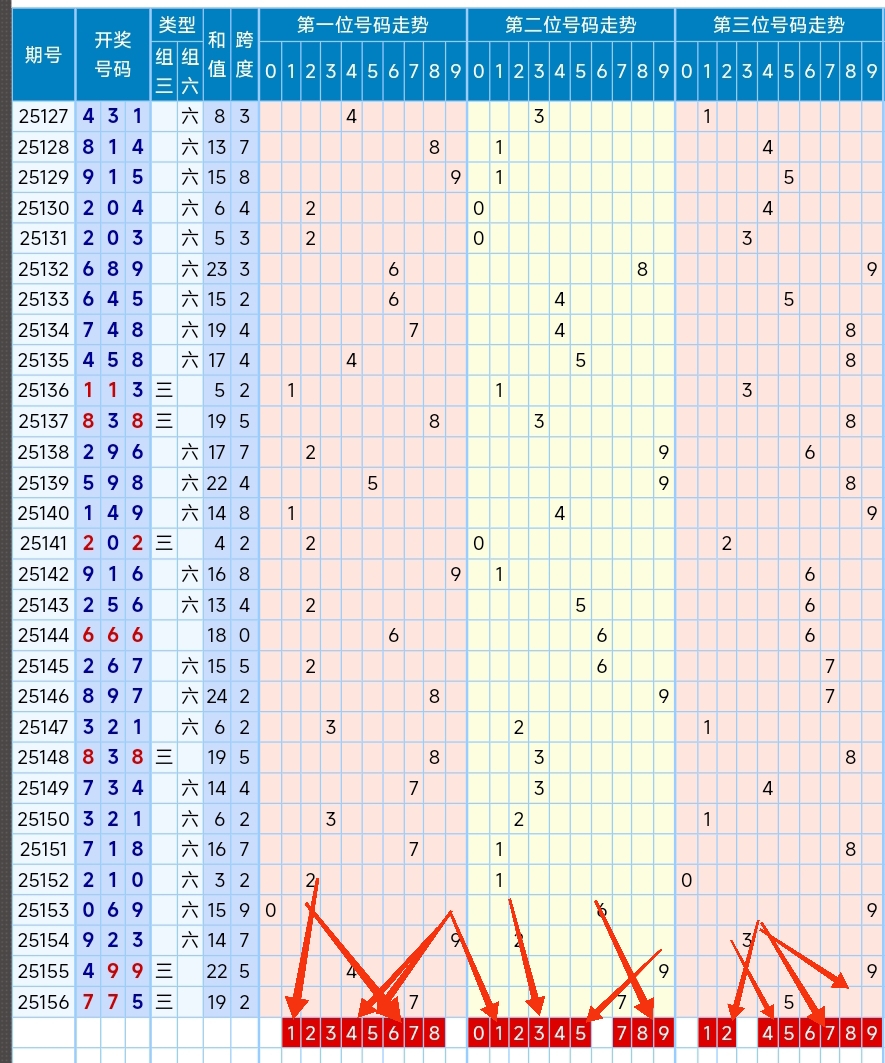Select period number 25134
The width and height of the screenshot is (885, 1063).
coord(43,330)
